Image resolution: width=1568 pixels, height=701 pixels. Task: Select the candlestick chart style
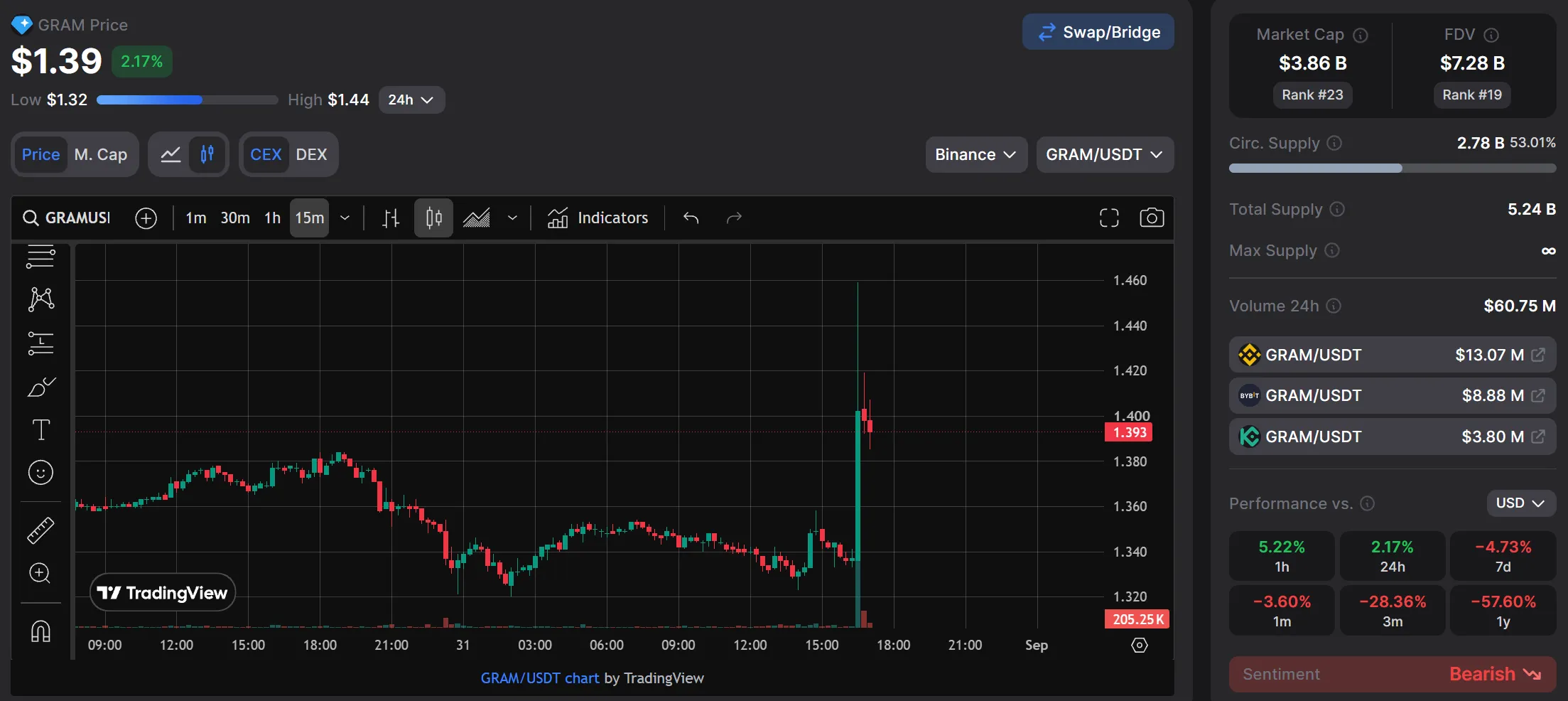[x=433, y=218]
